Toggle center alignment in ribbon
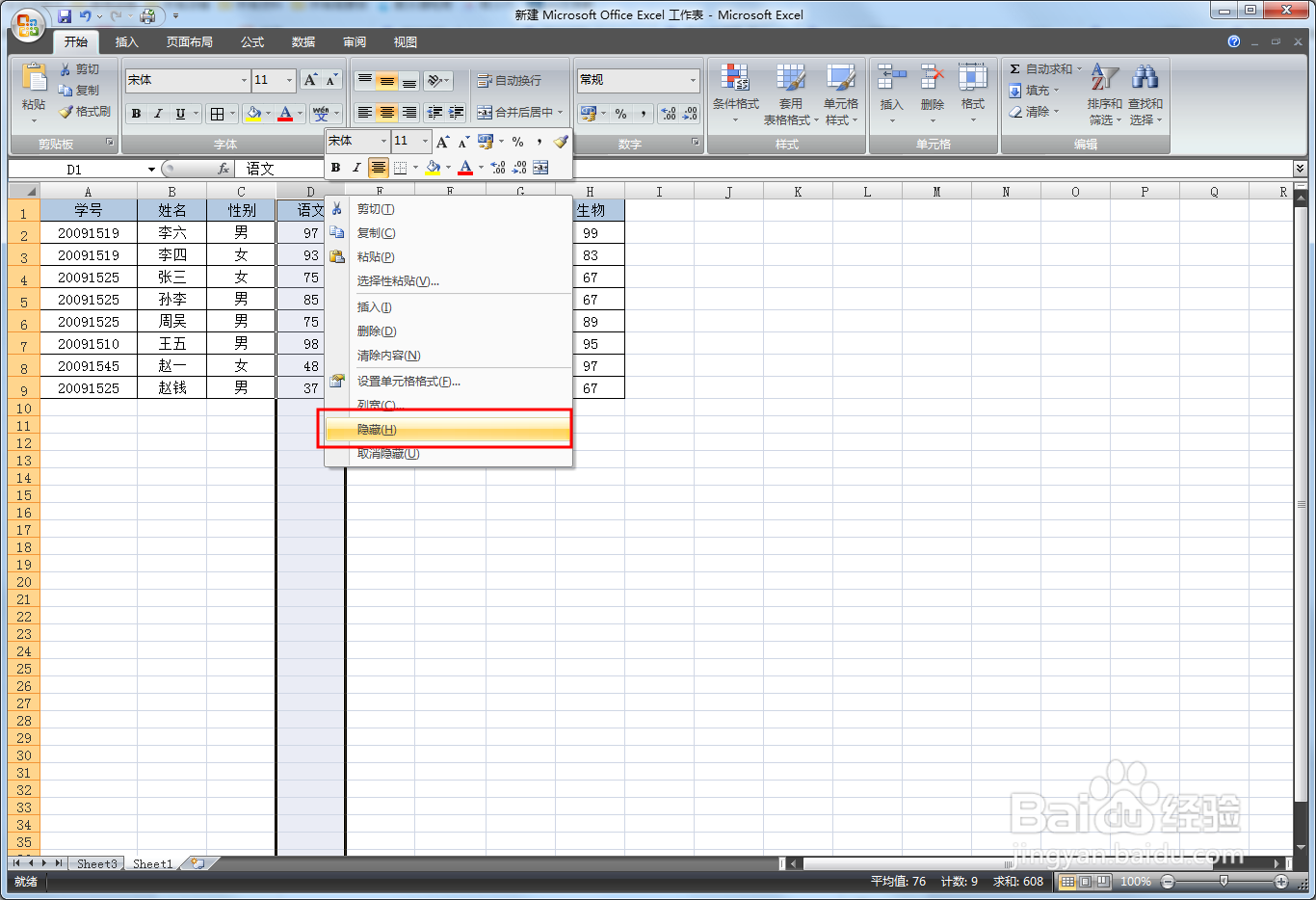1316x900 pixels. point(386,113)
